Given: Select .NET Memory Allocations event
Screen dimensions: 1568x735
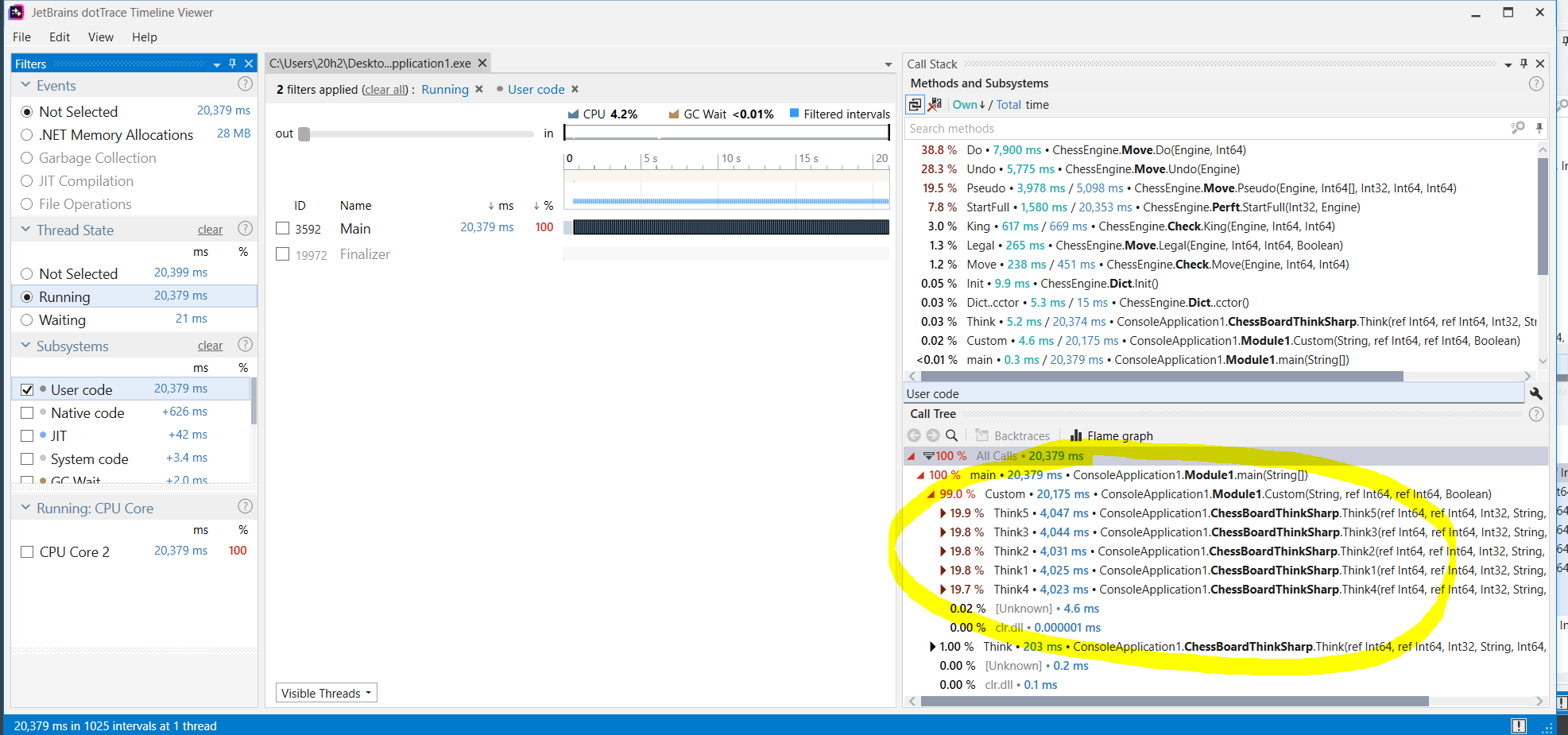Looking at the screenshot, I should pyautogui.click(x=27, y=135).
